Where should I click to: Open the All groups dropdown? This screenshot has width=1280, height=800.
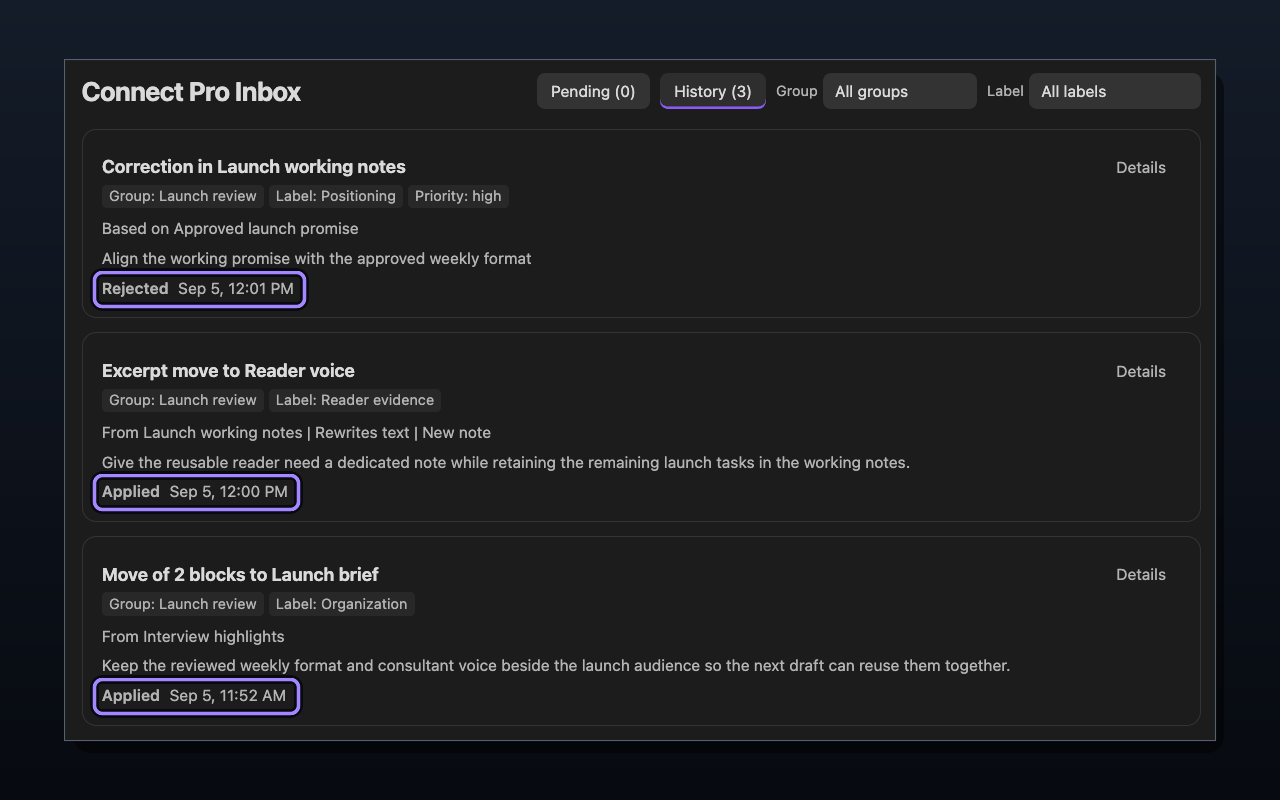(x=899, y=91)
